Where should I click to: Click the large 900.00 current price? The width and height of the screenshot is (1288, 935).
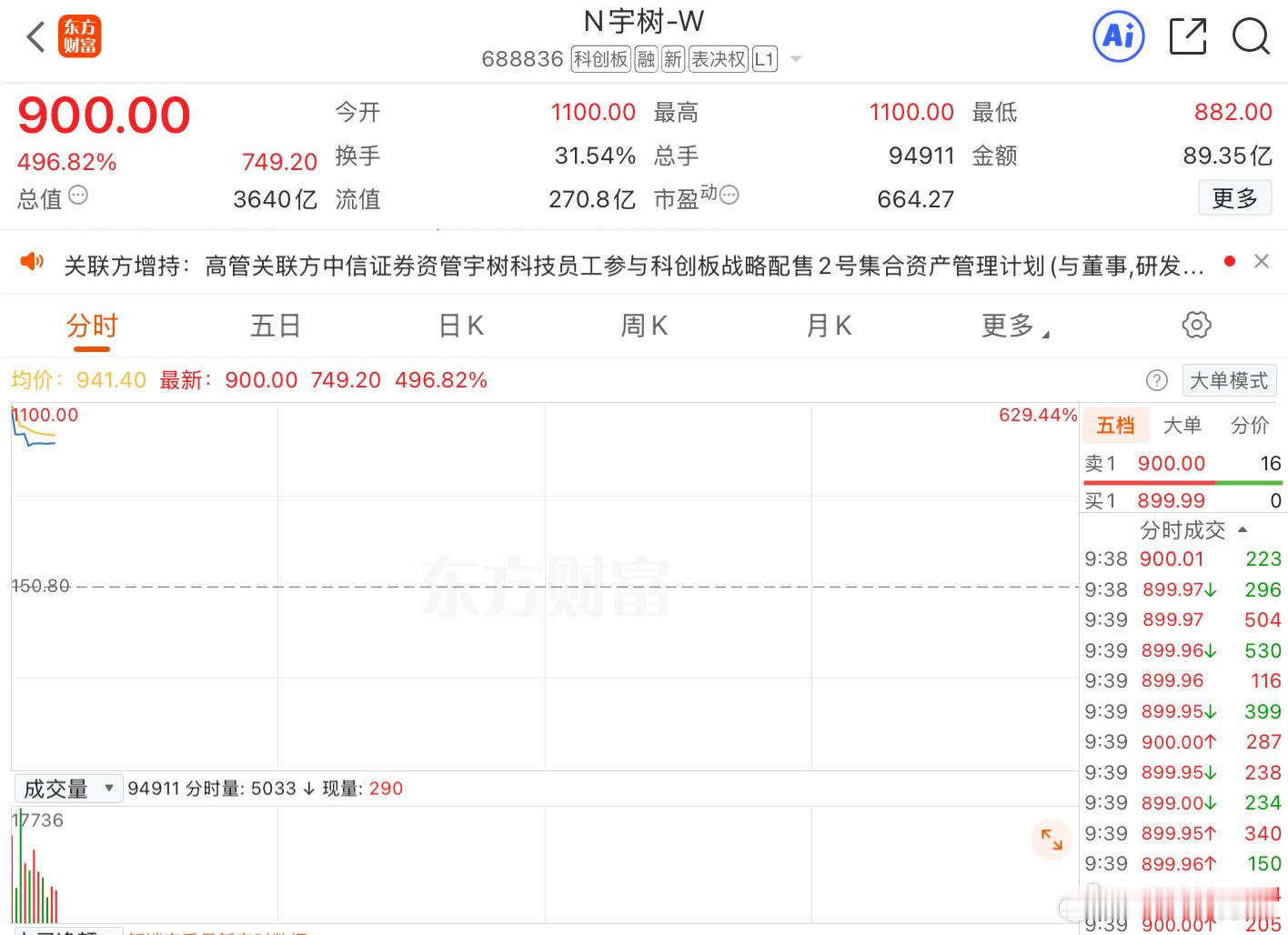104,116
